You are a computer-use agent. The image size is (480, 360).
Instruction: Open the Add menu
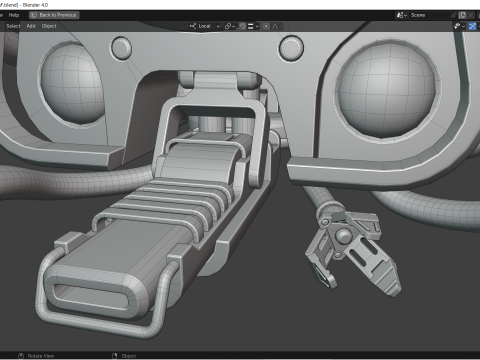[31, 26]
